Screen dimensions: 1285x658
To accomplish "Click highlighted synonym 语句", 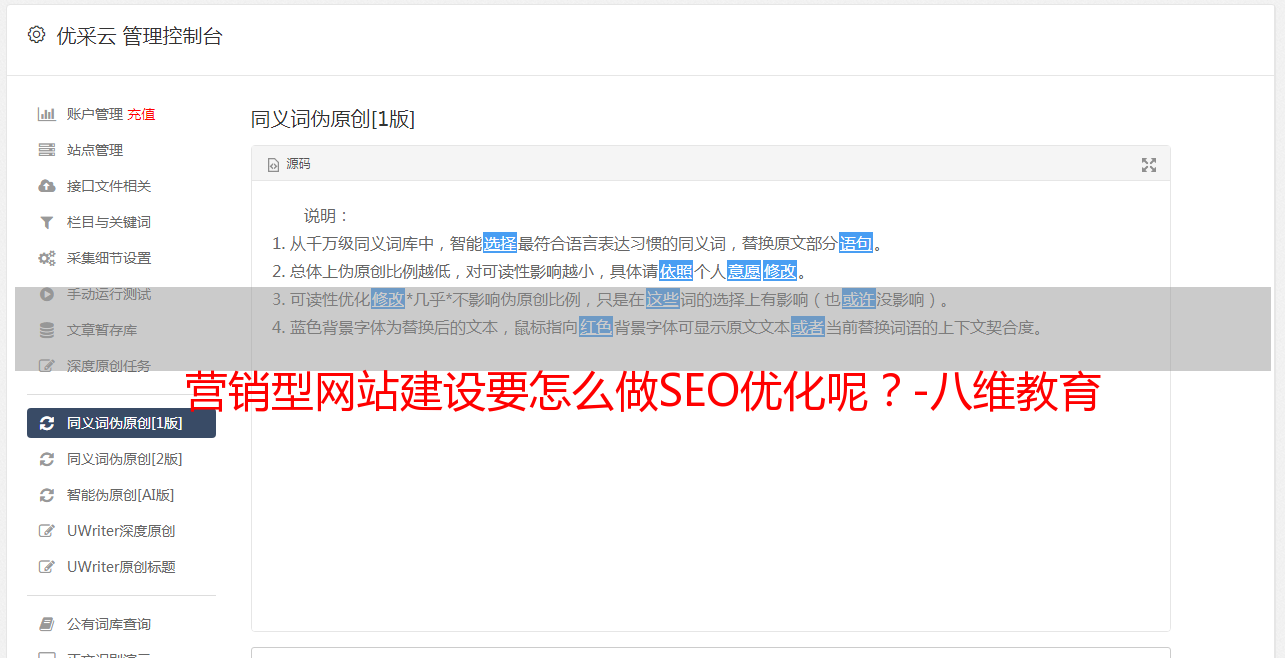I will click(856, 243).
